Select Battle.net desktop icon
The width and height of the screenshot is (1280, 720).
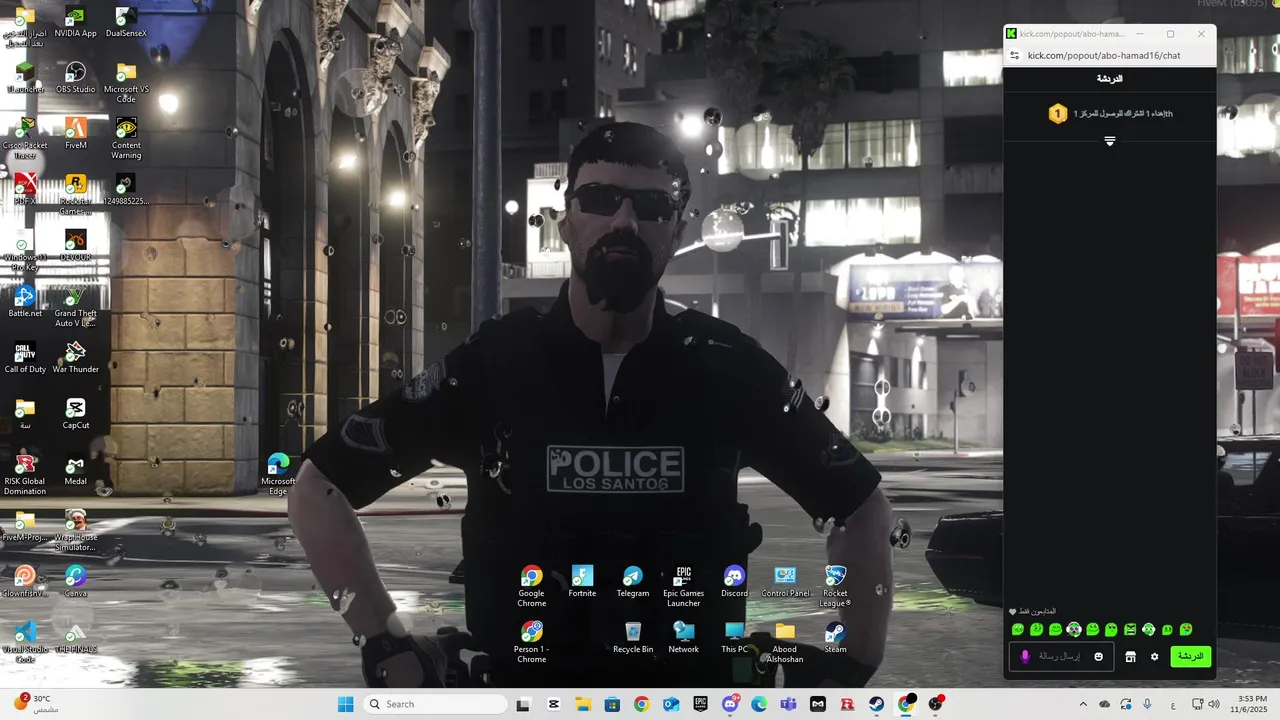pos(25,302)
